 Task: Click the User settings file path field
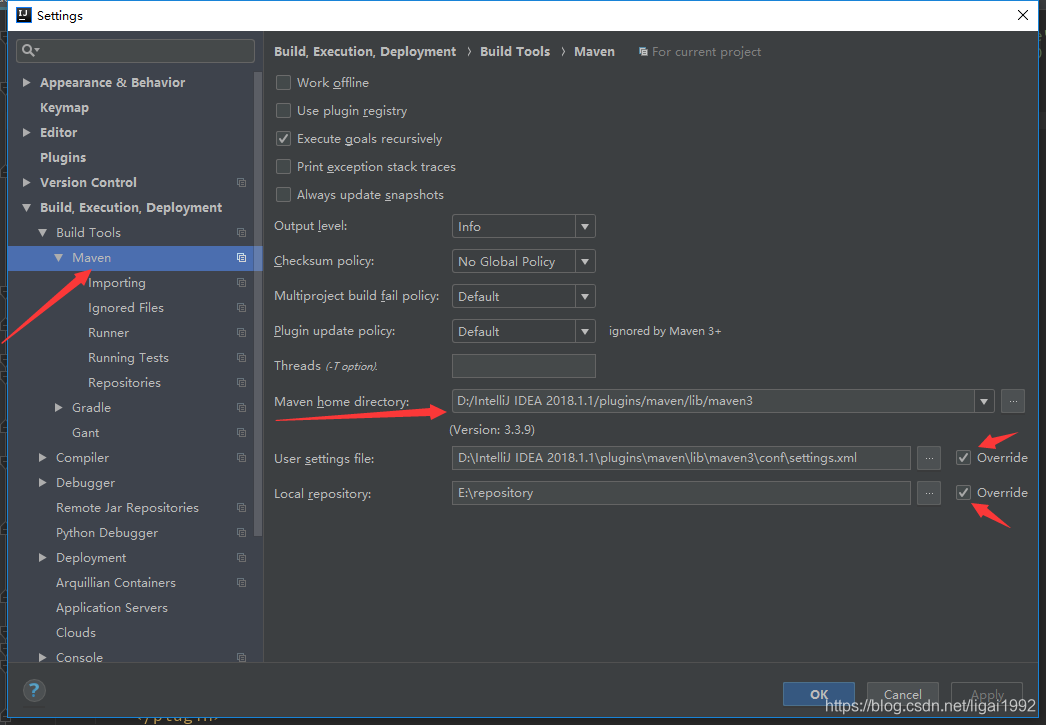[x=681, y=458]
